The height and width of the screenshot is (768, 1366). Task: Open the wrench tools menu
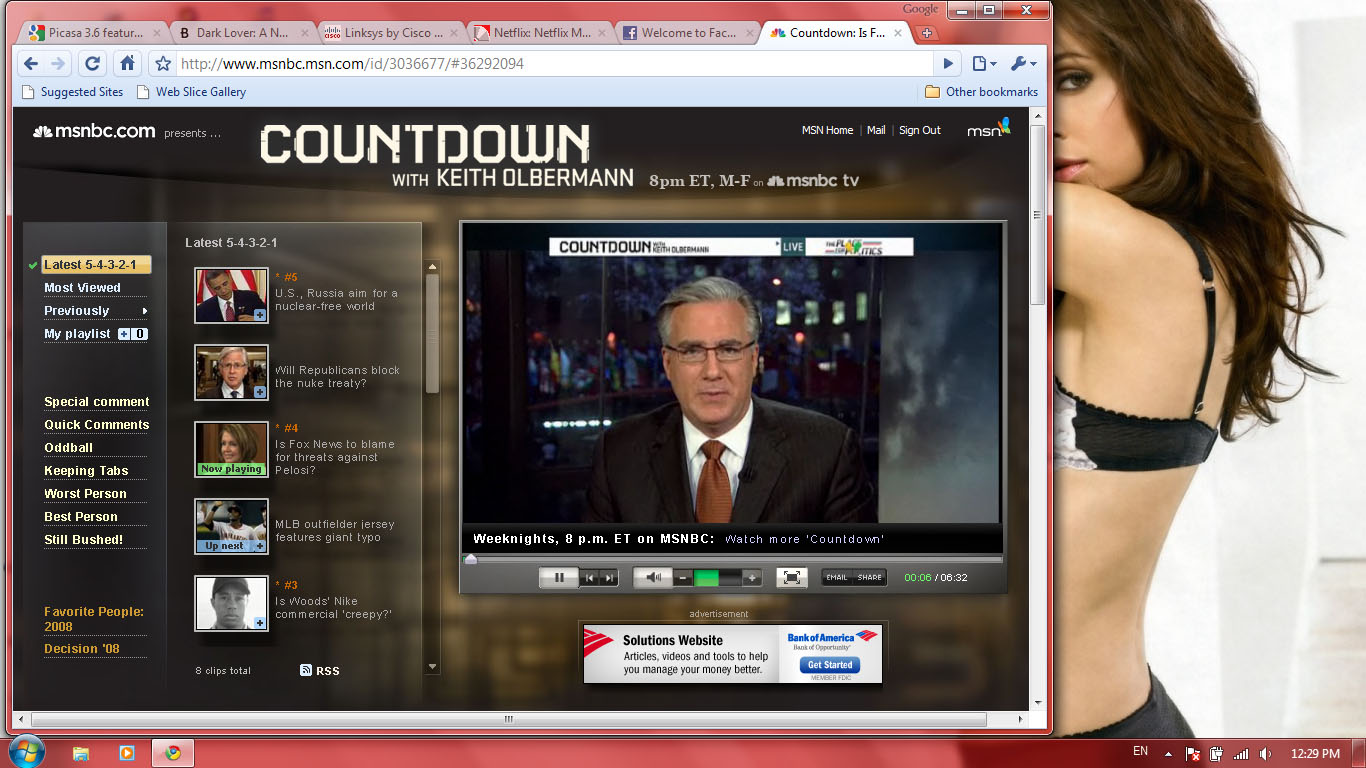coord(1023,64)
